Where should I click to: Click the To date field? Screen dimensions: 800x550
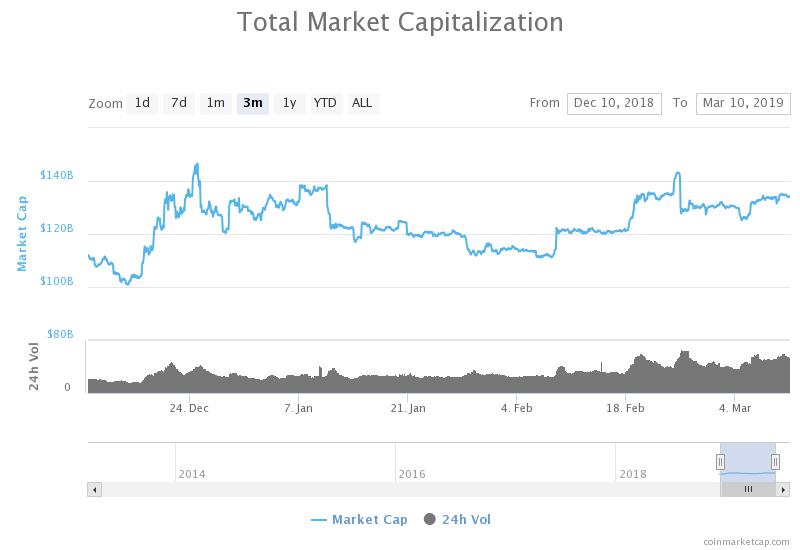(x=743, y=103)
